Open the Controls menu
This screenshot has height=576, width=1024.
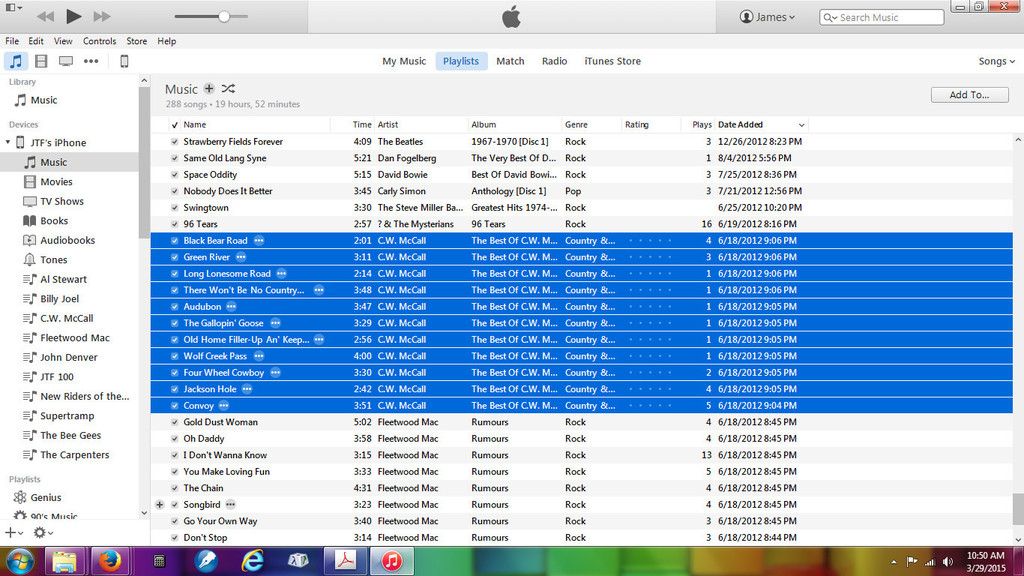point(99,41)
